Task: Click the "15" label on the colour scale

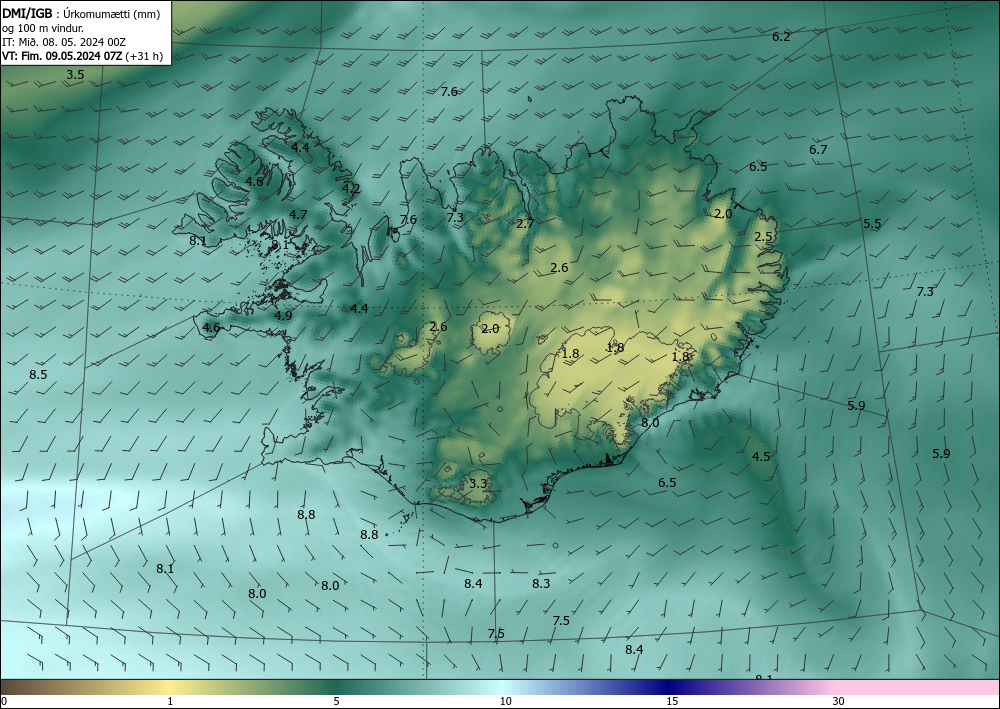Action: tap(672, 701)
